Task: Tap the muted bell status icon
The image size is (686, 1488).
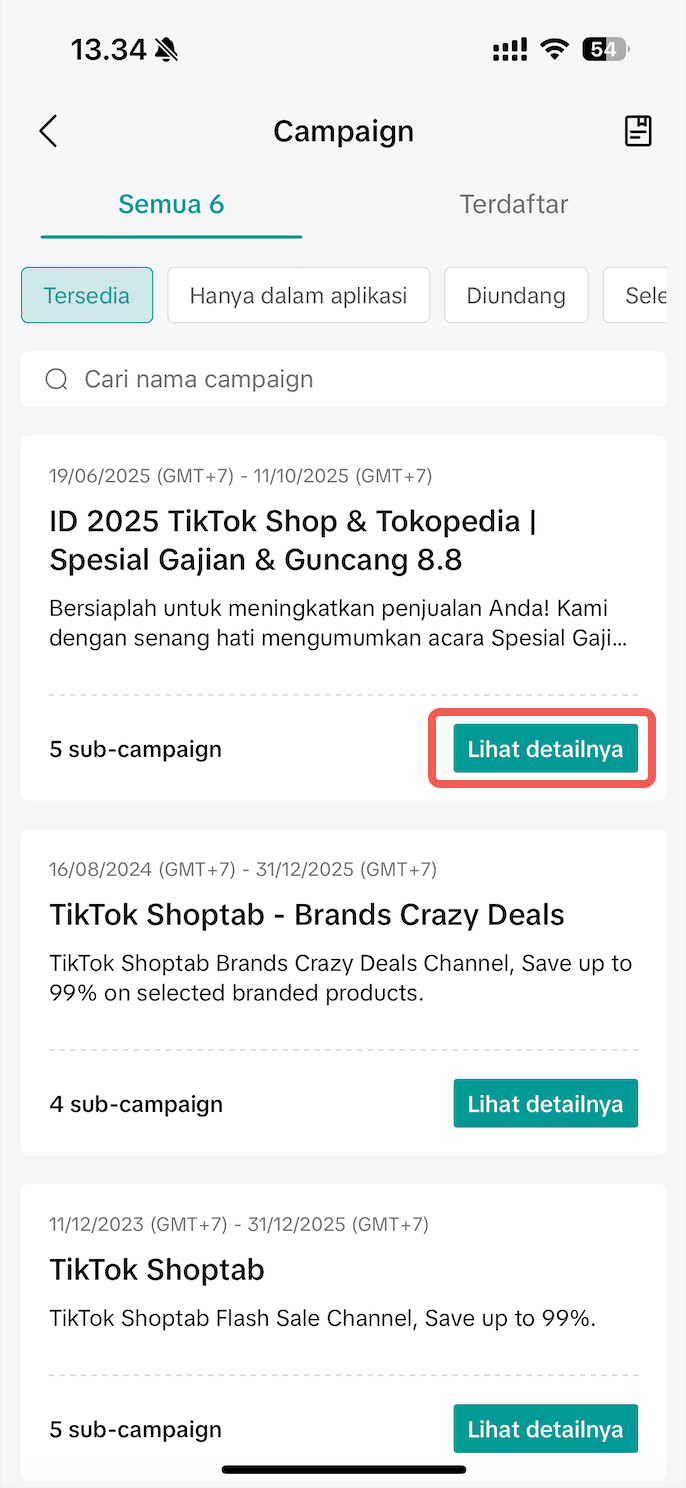Action: tap(166, 50)
